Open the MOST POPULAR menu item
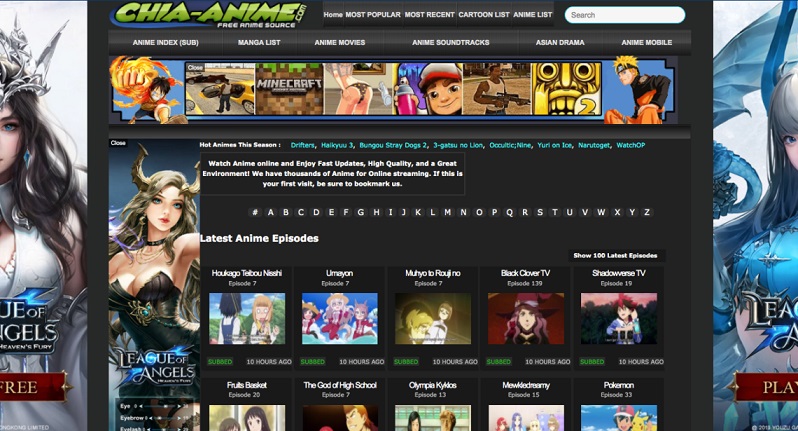 click(x=373, y=15)
